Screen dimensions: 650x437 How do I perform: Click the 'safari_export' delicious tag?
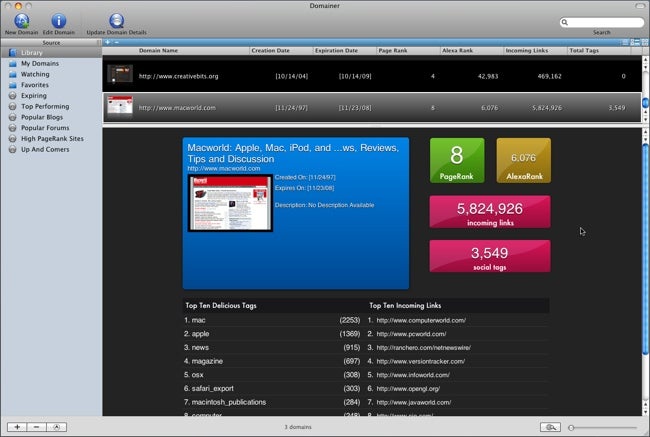click(213, 388)
